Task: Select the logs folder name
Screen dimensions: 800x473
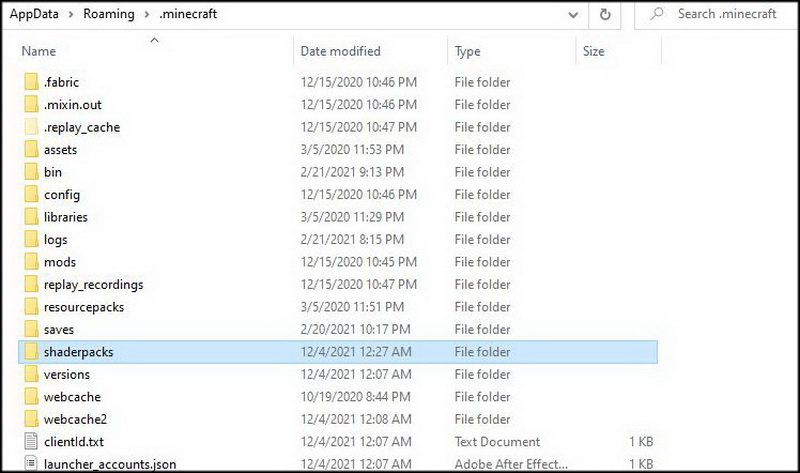Action: click(x=56, y=240)
